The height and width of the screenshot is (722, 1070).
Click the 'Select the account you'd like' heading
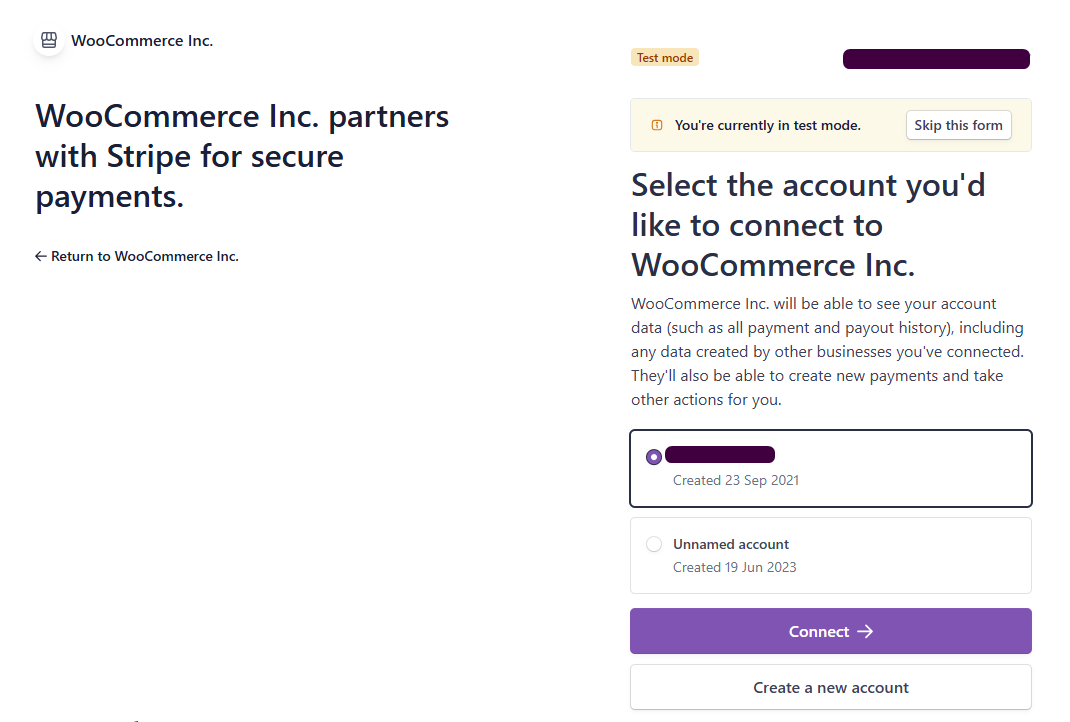[808, 225]
